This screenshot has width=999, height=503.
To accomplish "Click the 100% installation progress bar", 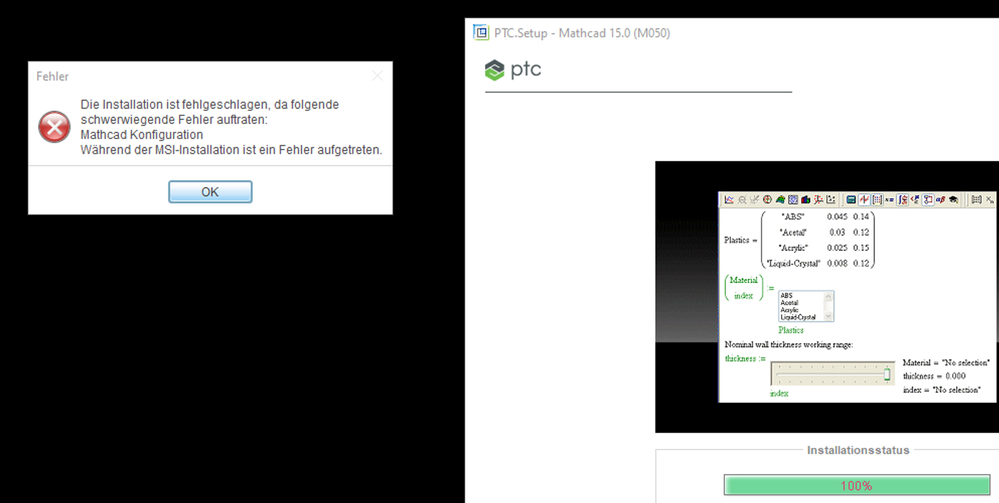I will [x=857, y=486].
